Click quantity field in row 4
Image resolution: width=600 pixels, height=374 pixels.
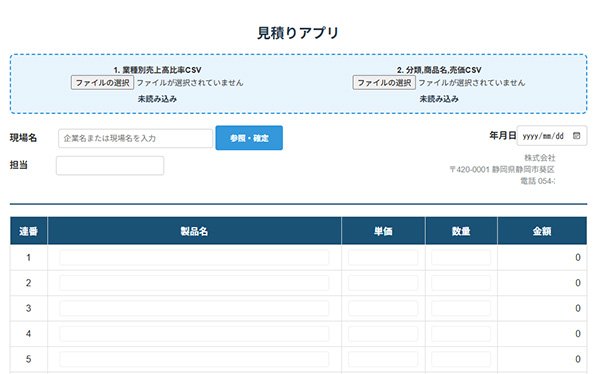[461, 334]
